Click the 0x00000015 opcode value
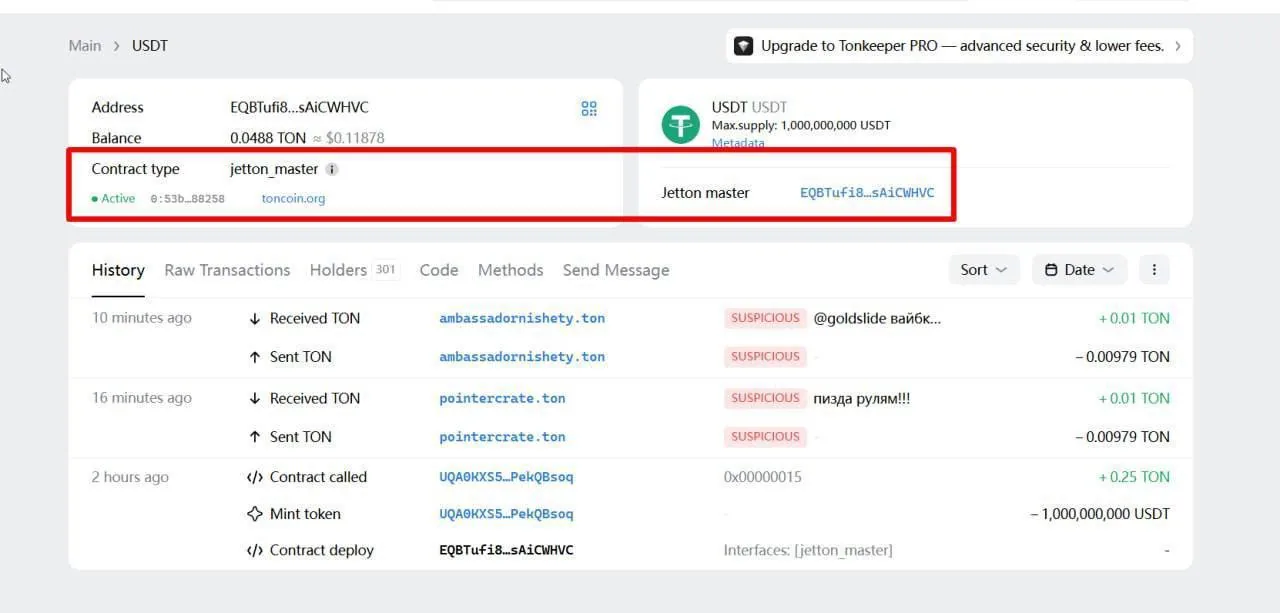This screenshot has width=1280, height=613. (x=763, y=477)
